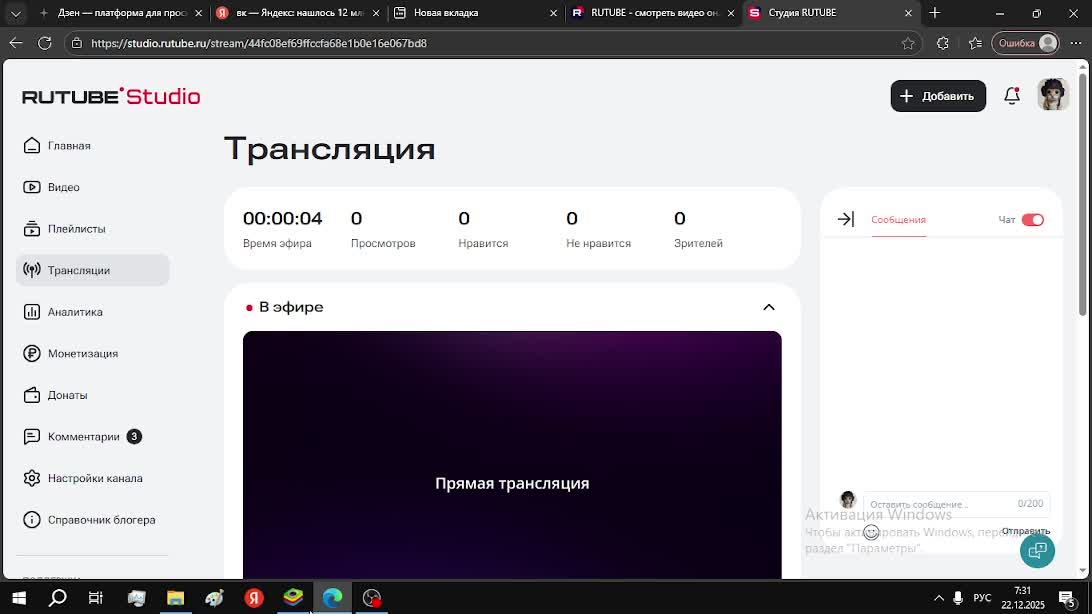
Task: Open a new browser tab
Action: point(935,13)
